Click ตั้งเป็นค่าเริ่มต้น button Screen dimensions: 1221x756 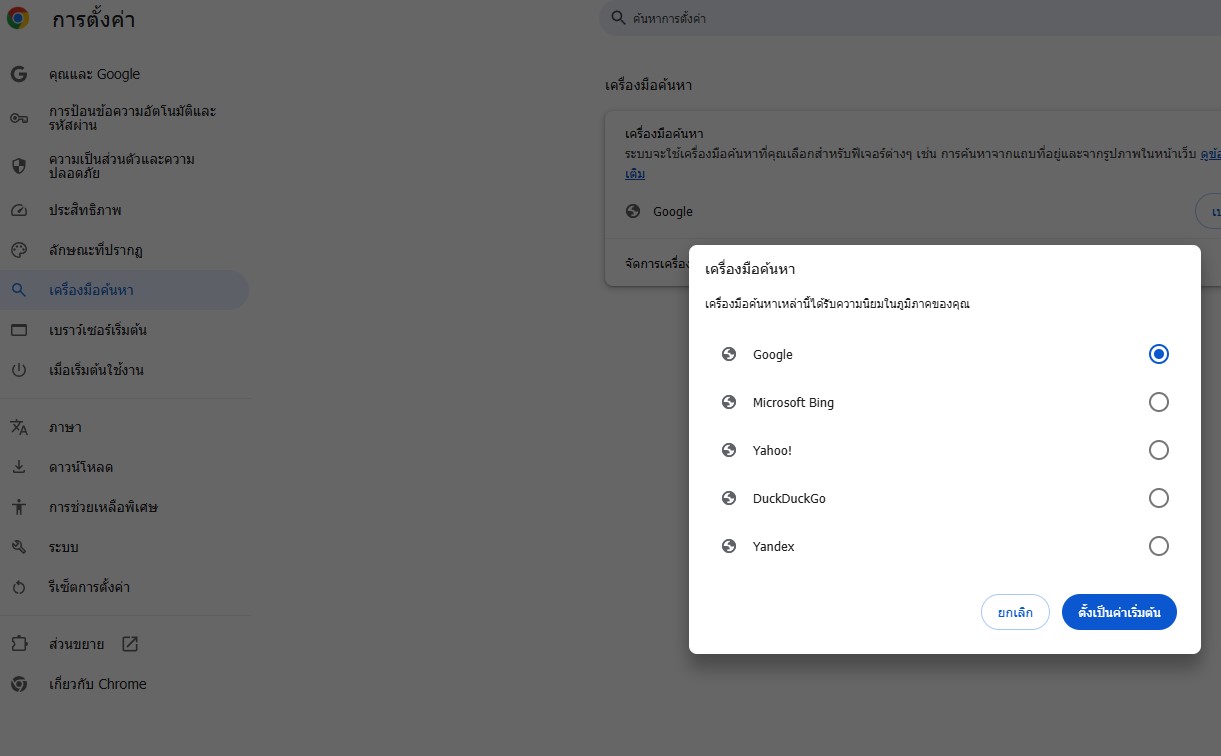tap(1119, 612)
